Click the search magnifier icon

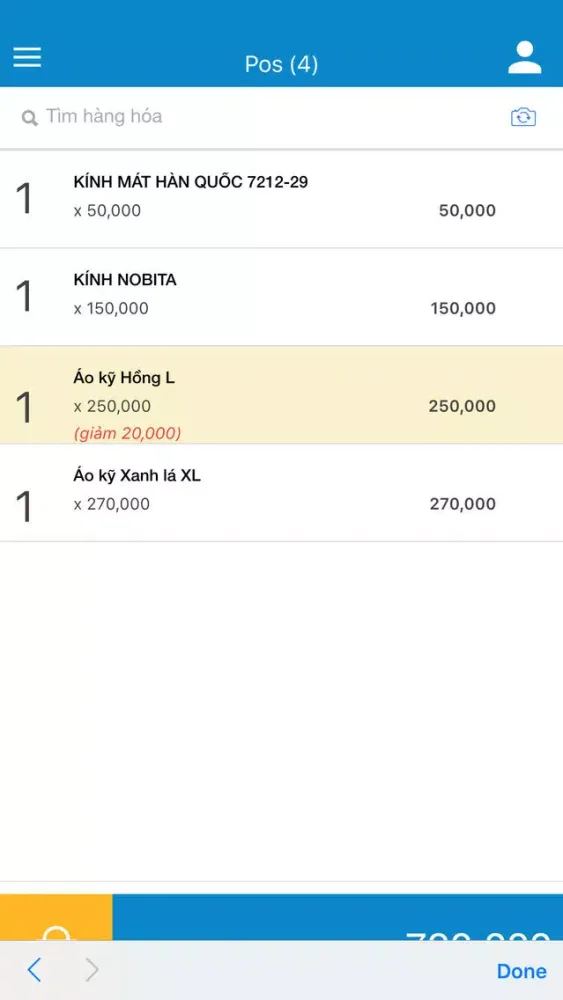coord(29,118)
